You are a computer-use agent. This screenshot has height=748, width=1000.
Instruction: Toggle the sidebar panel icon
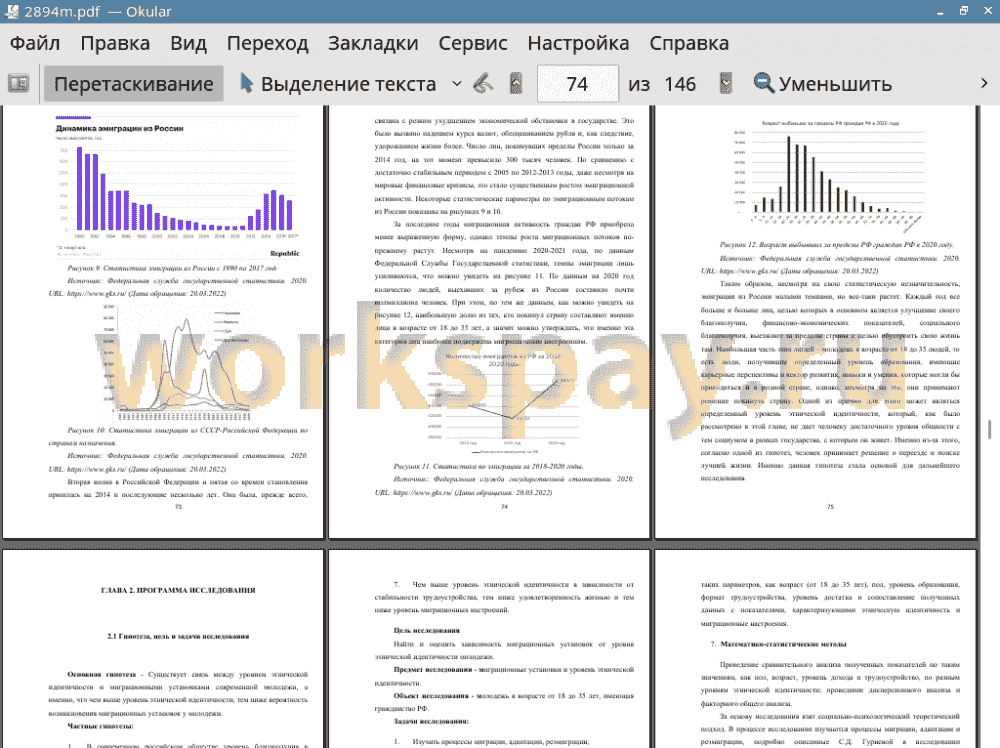pos(18,84)
